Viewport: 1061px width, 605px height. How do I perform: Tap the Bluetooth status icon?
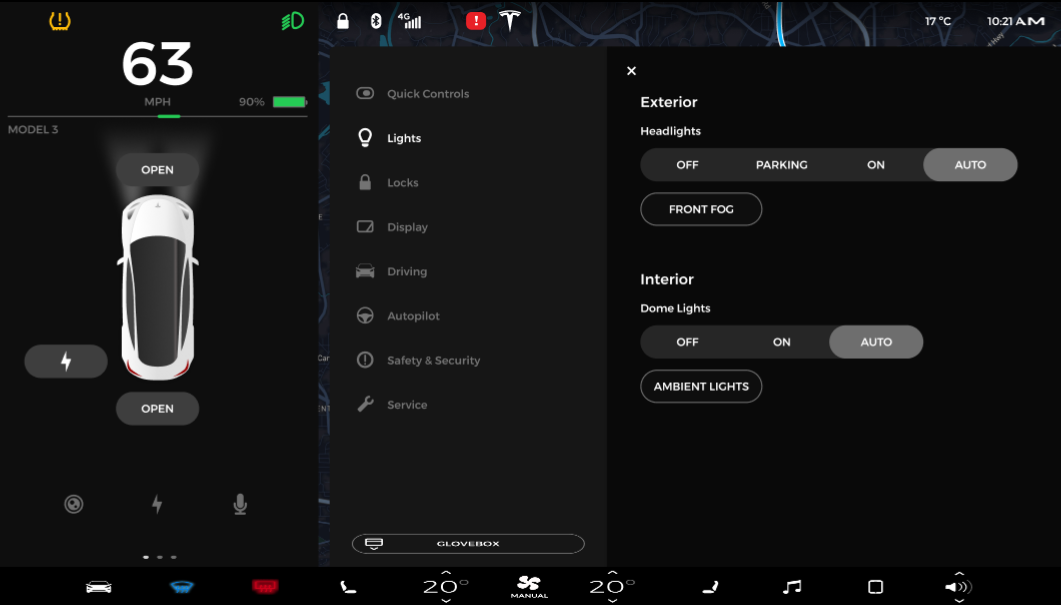coord(375,20)
